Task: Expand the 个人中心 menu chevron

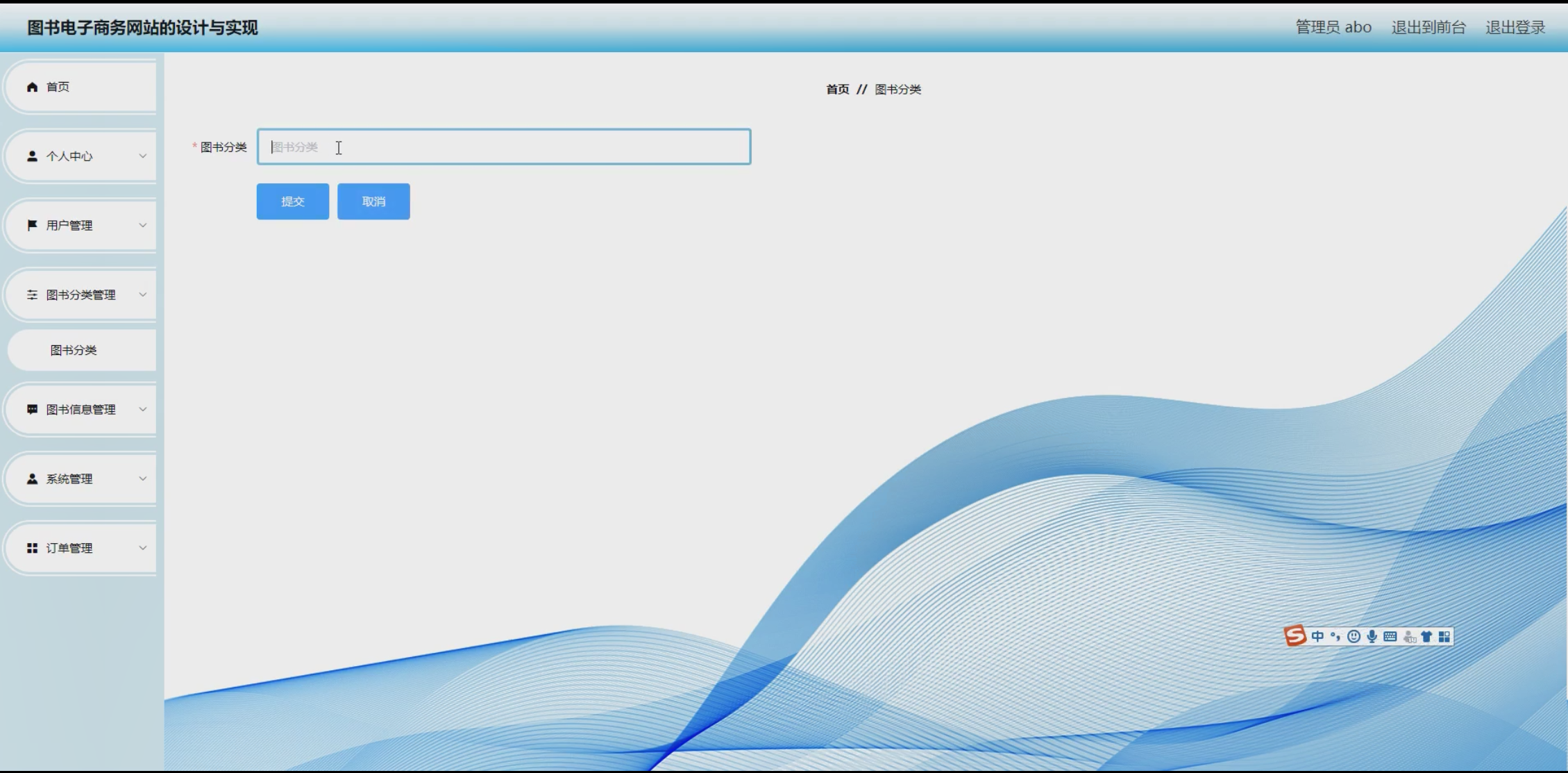Action: (142, 156)
